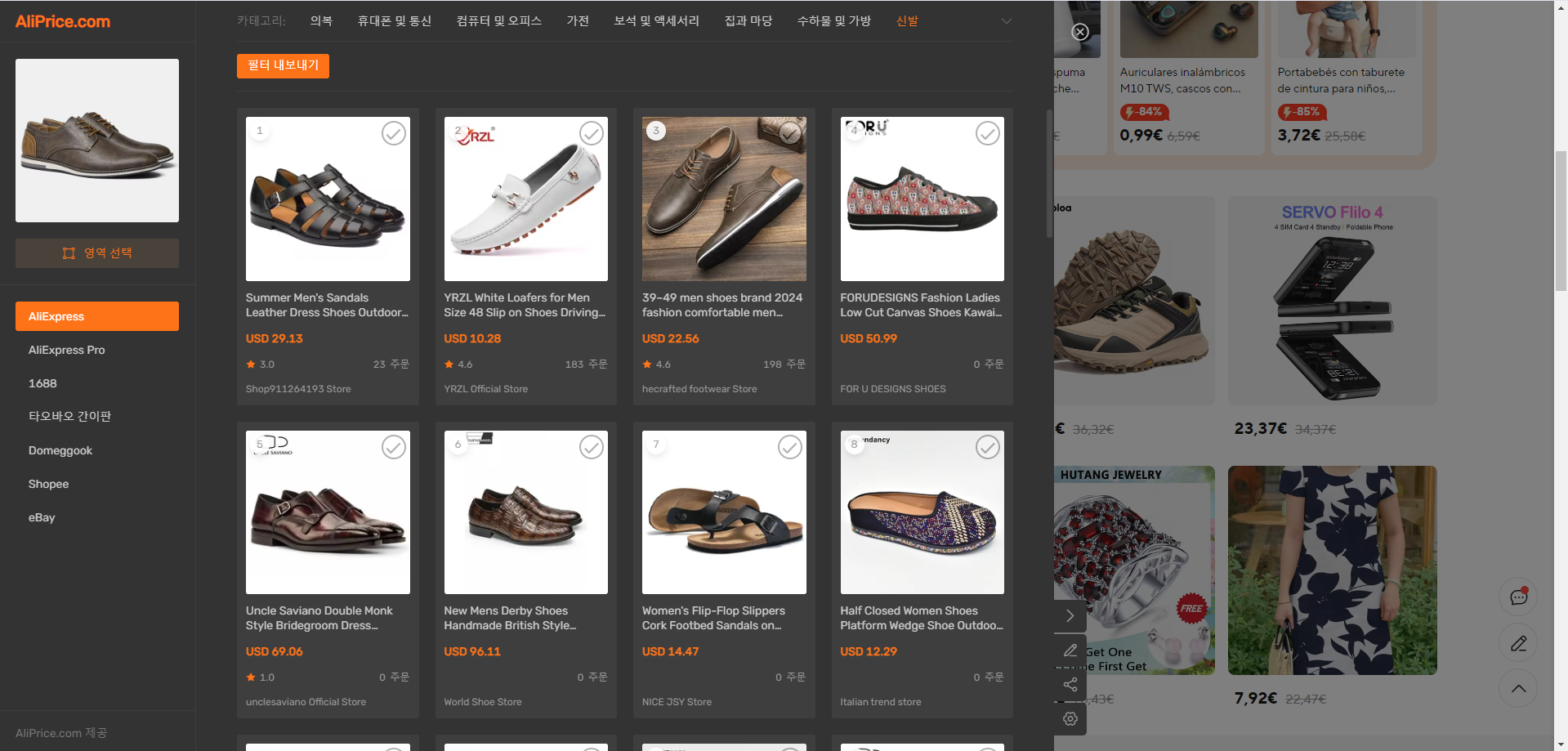Select 타오바오 간이판 in sidebar

click(x=97, y=417)
